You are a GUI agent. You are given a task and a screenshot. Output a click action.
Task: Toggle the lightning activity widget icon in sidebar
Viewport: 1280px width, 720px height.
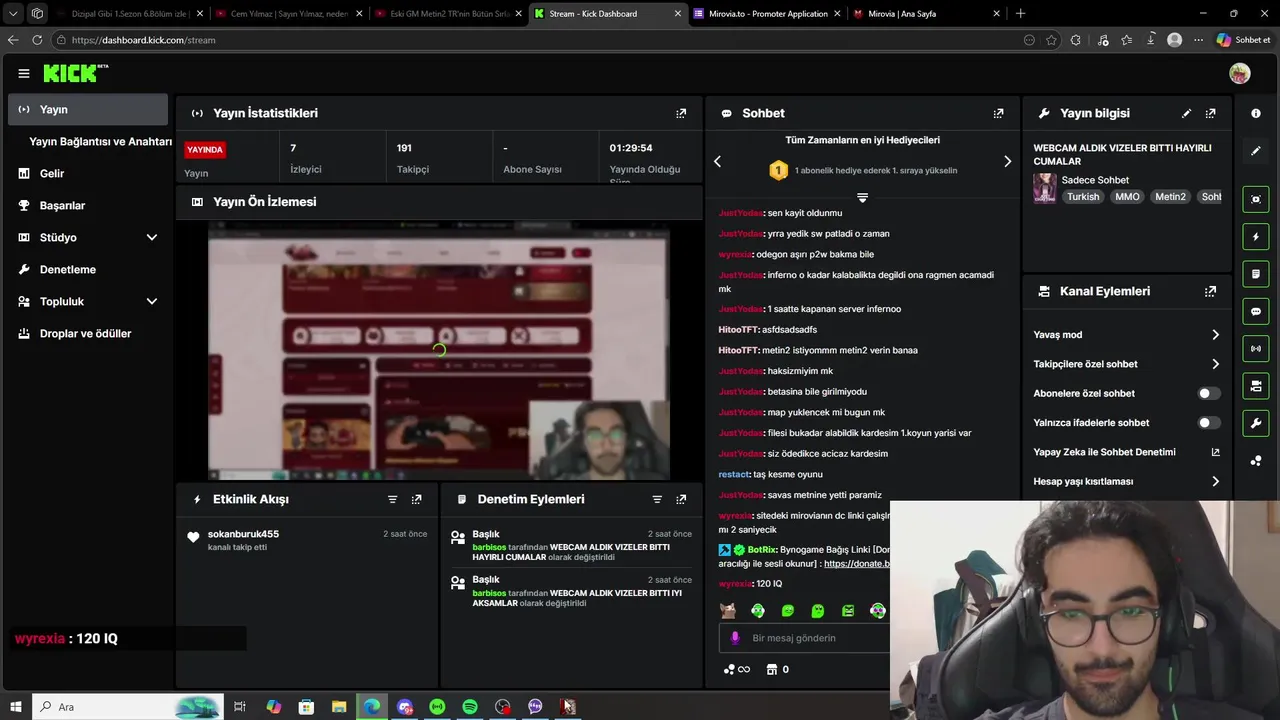[1256, 237]
